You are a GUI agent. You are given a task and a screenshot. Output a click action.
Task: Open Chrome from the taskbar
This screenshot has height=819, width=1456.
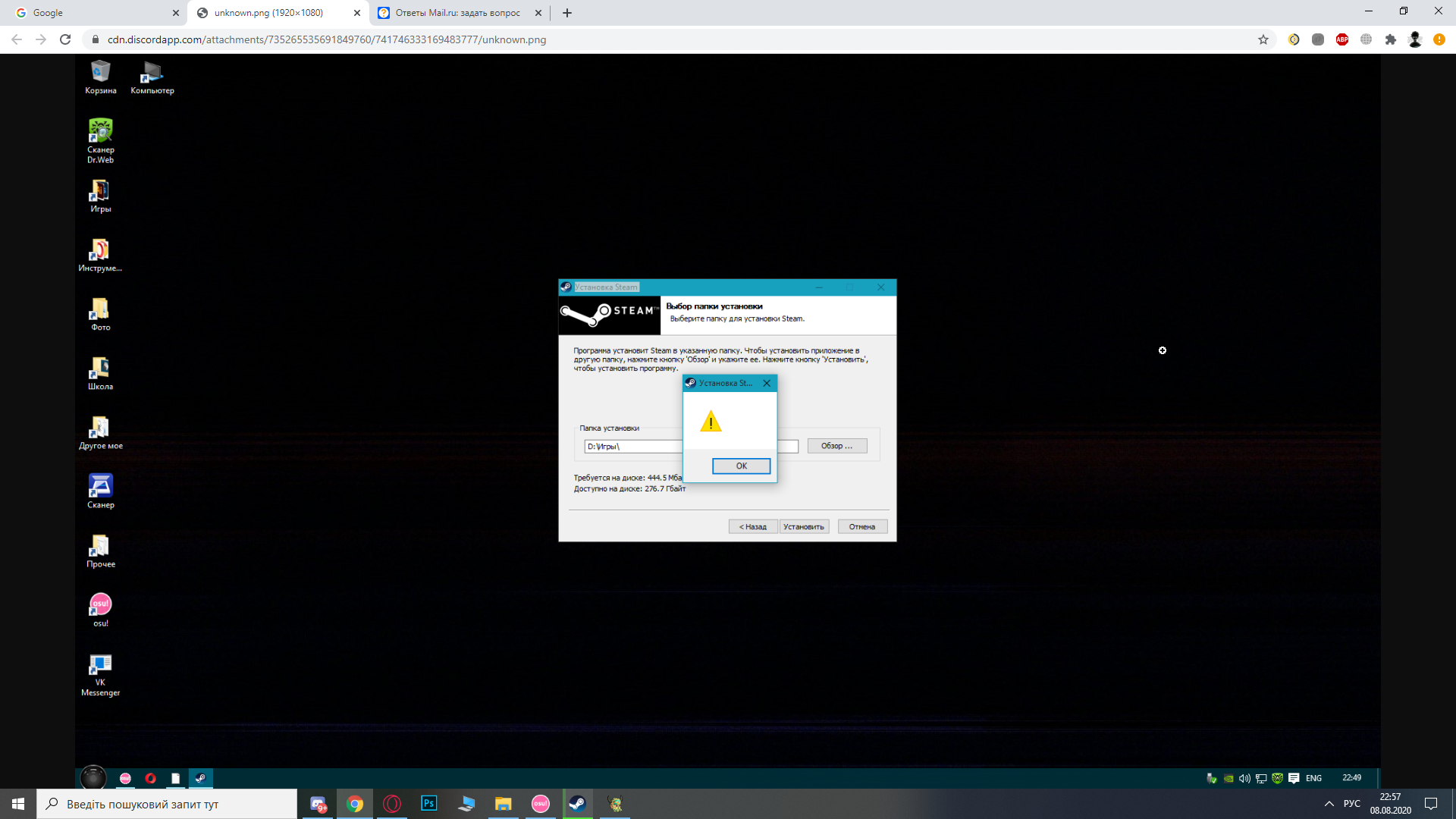pos(355,804)
